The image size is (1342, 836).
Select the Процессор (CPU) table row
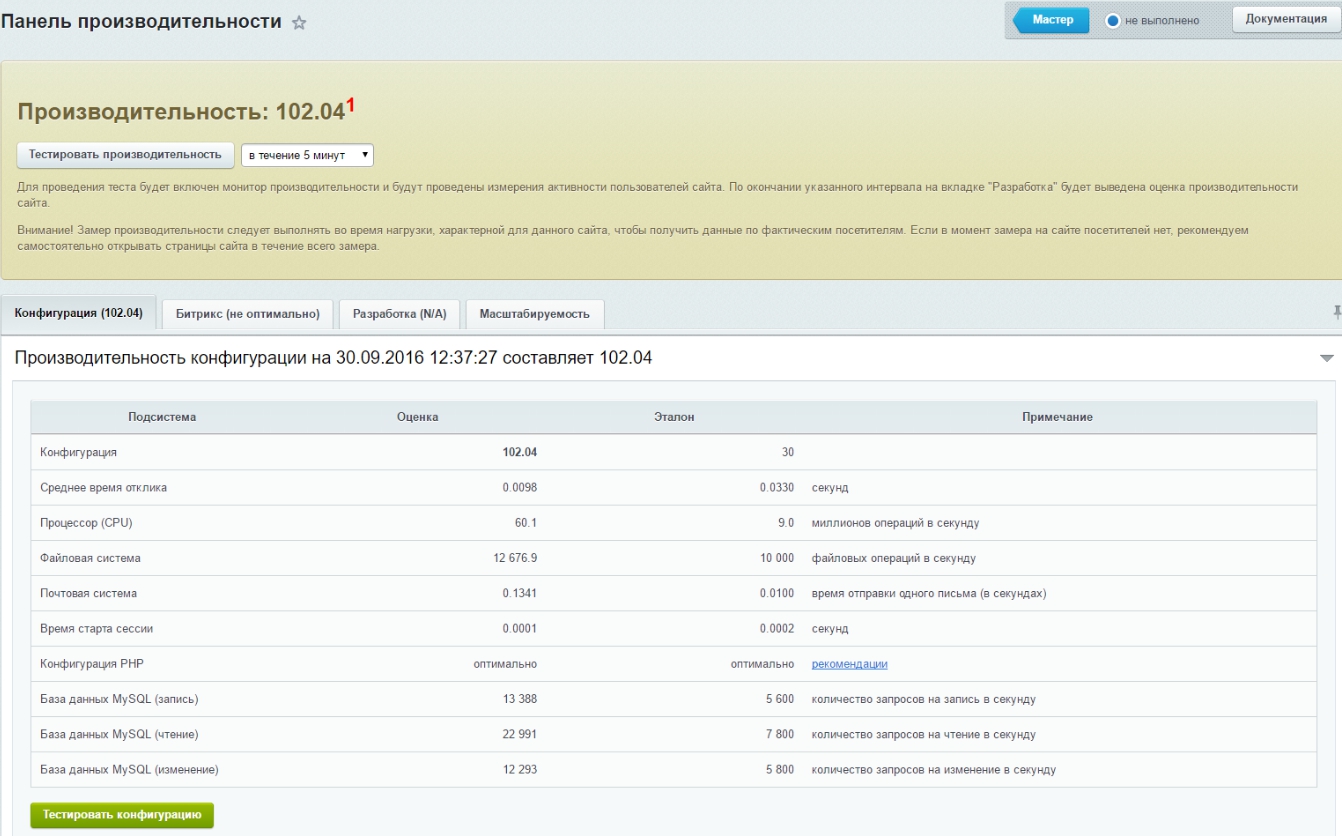[x=86, y=523]
